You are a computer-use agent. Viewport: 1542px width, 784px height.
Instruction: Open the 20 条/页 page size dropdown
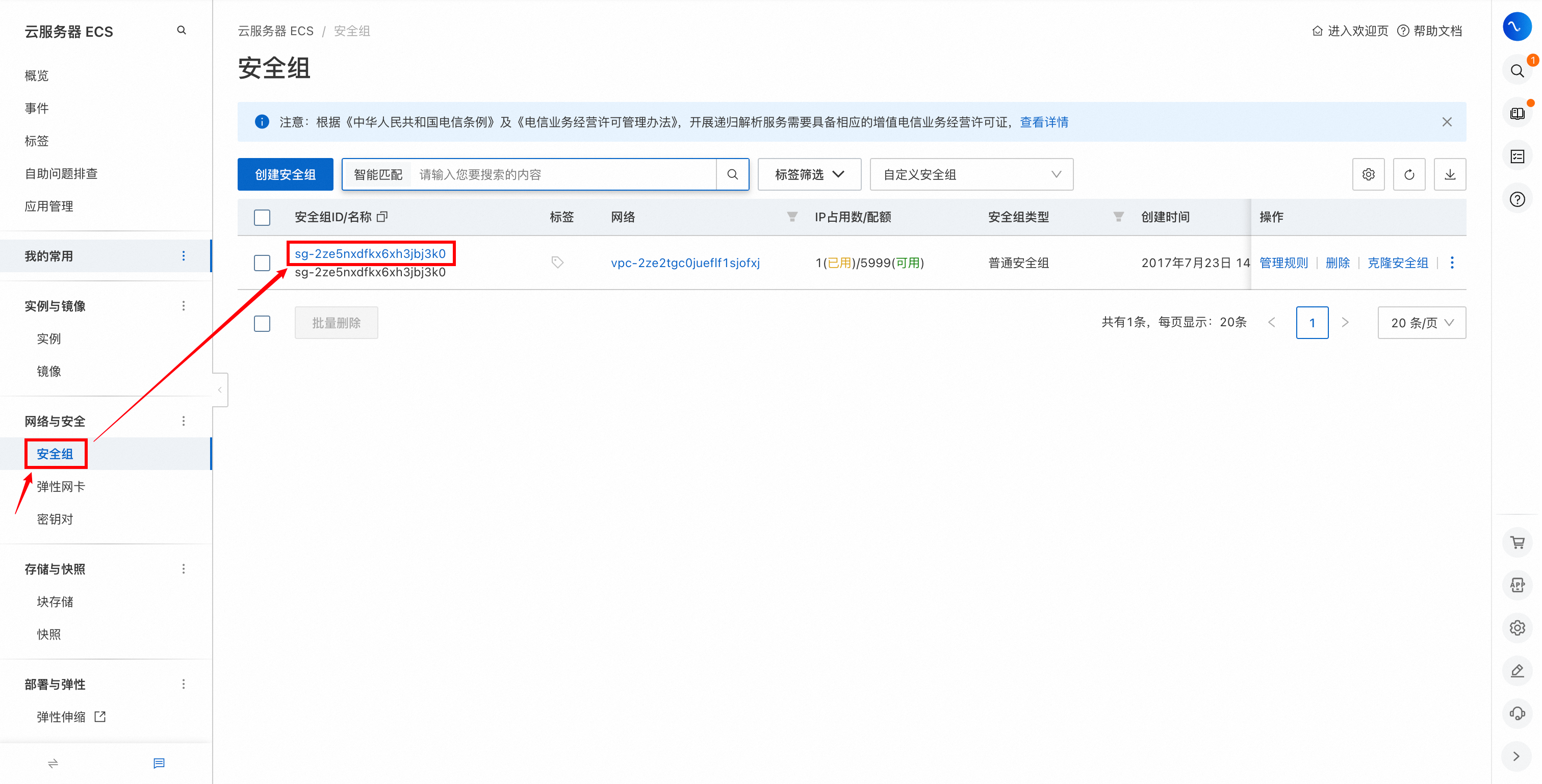(1421, 323)
